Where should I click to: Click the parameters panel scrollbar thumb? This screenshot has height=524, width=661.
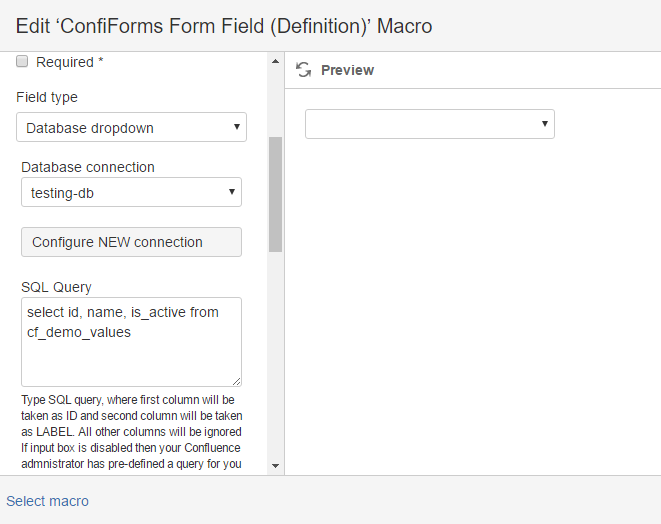275,194
